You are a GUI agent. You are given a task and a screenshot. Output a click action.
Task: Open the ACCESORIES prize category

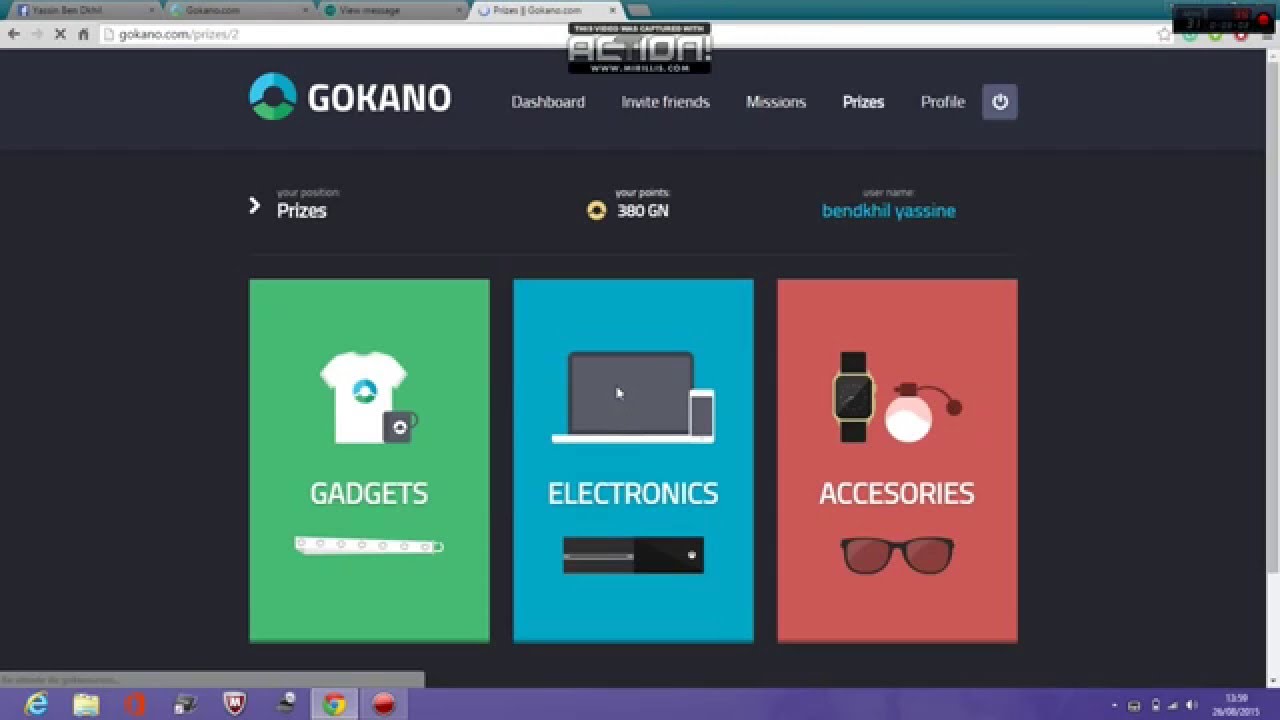coord(897,460)
